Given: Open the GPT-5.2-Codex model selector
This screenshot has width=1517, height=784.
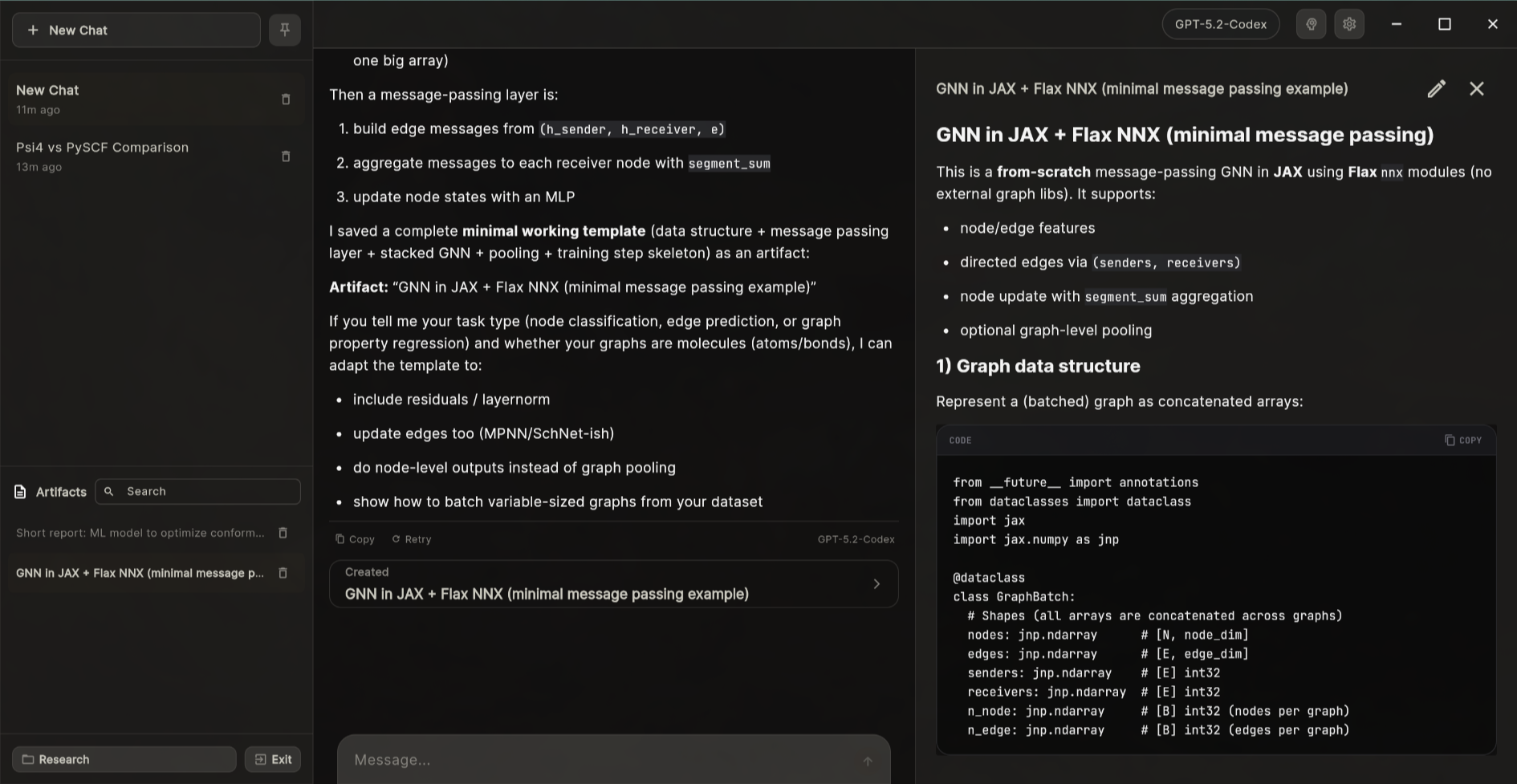Looking at the screenshot, I should tap(1220, 24).
